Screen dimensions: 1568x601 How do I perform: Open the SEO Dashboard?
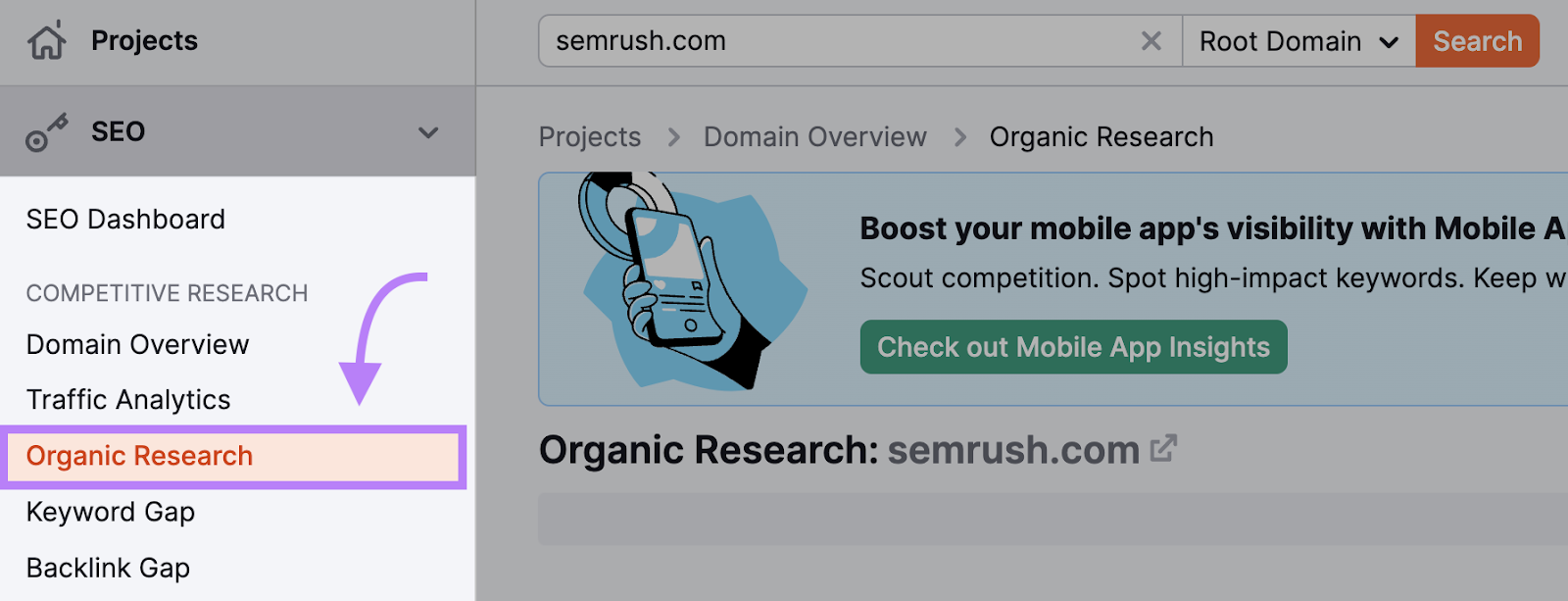[125, 219]
